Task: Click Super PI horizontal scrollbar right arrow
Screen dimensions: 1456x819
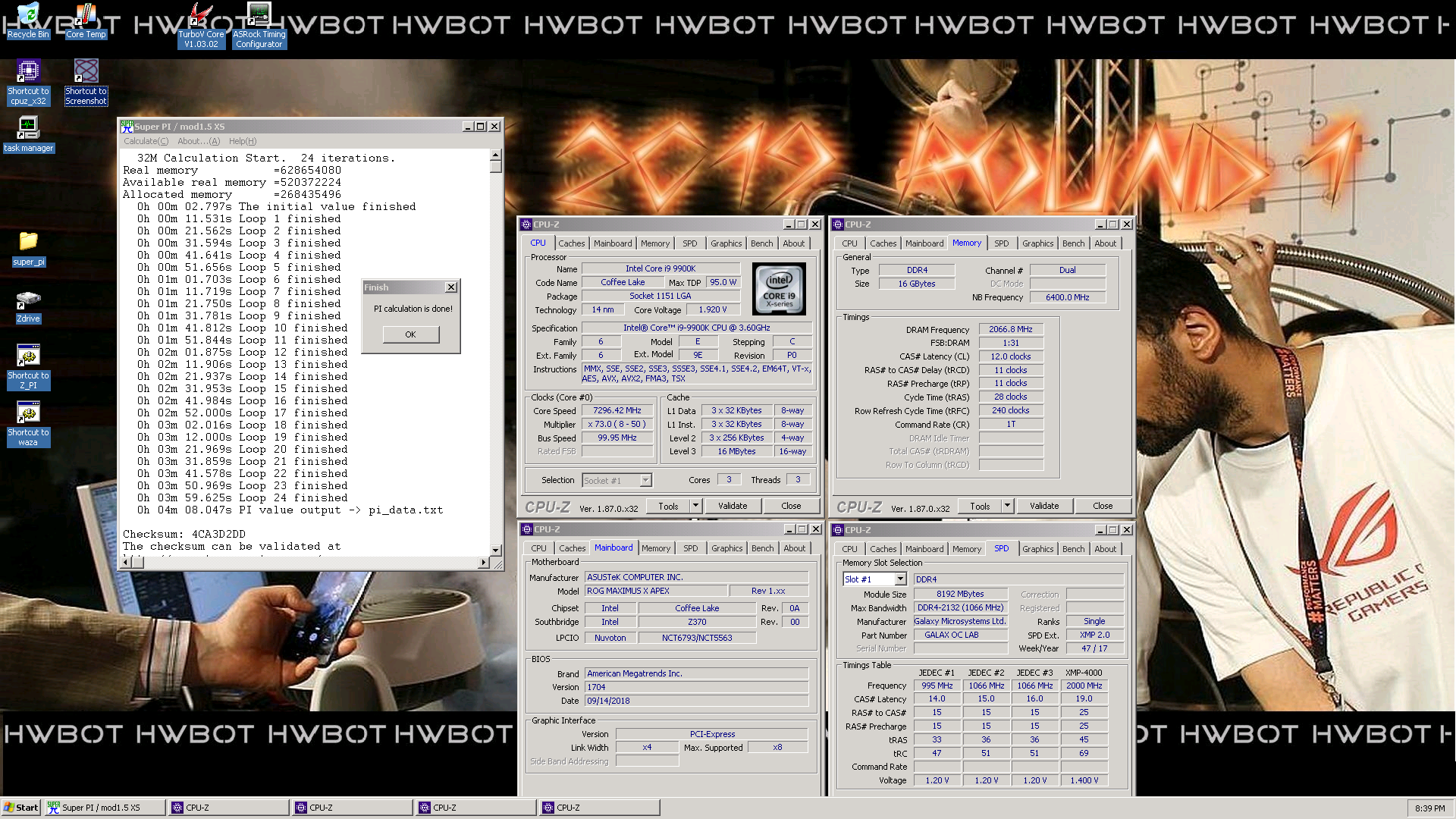Action: coord(484,562)
